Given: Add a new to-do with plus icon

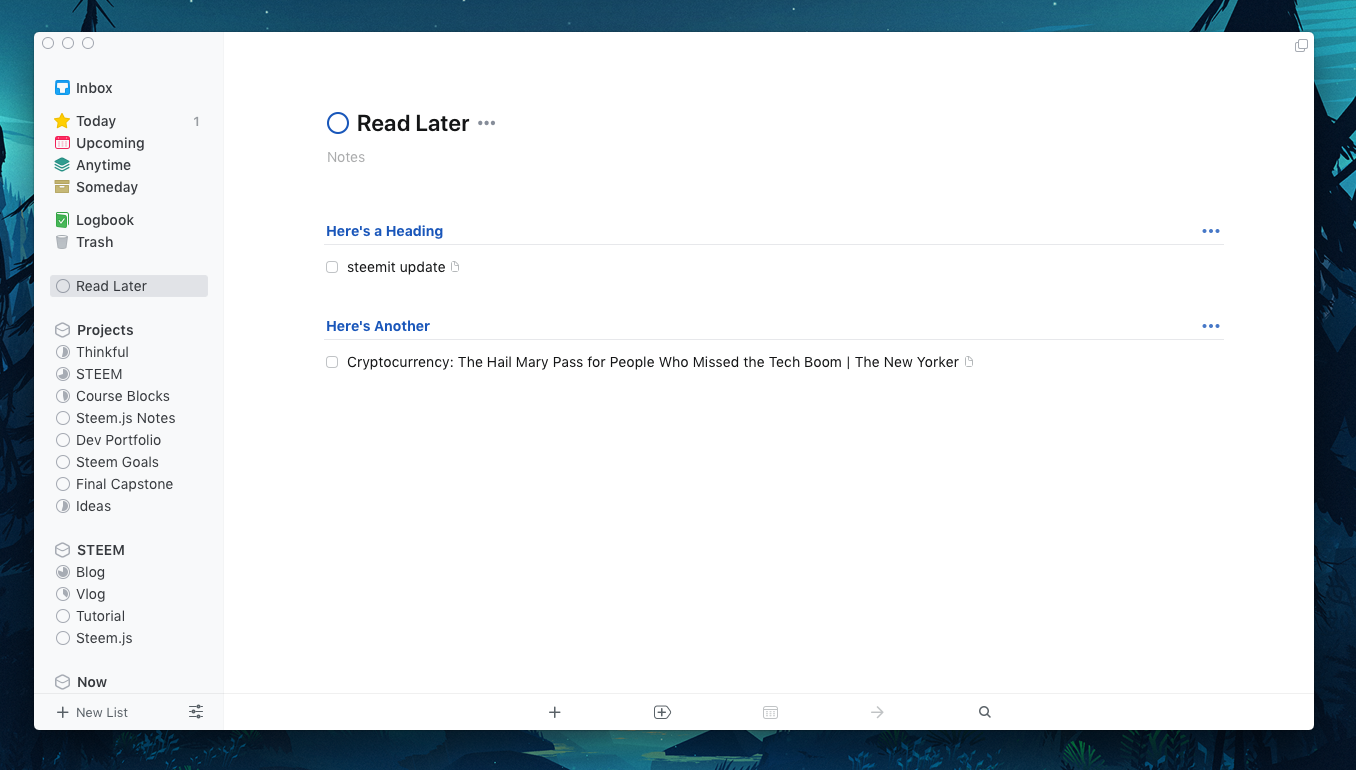Looking at the screenshot, I should point(555,712).
